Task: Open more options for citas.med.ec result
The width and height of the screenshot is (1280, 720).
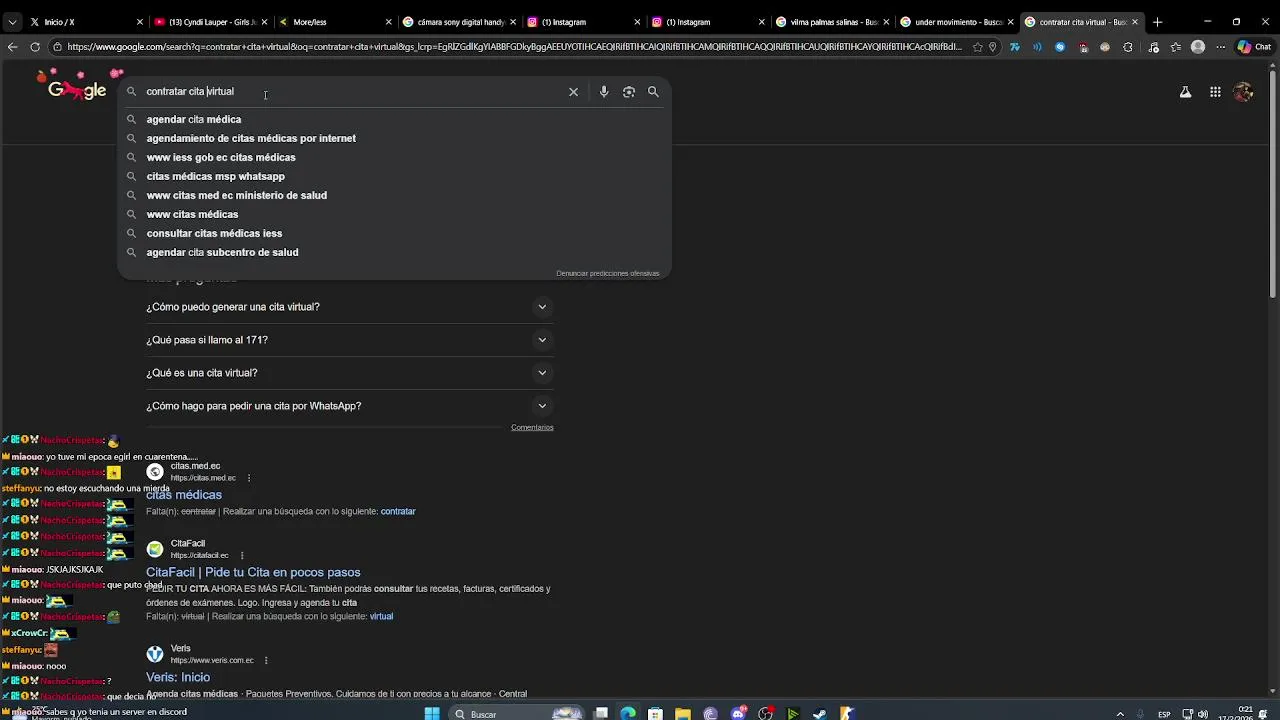Action: point(249,478)
